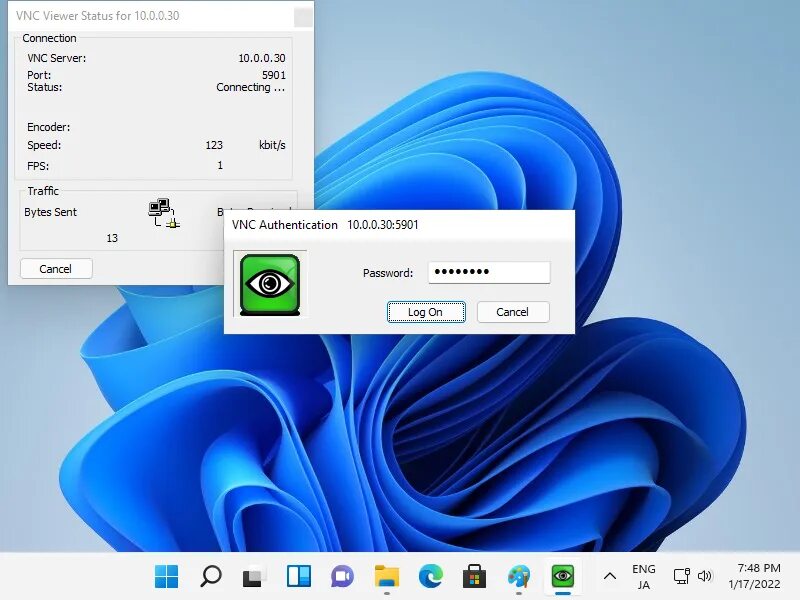Click the Bytes Sent label
This screenshot has width=800, height=600.
(51, 212)
